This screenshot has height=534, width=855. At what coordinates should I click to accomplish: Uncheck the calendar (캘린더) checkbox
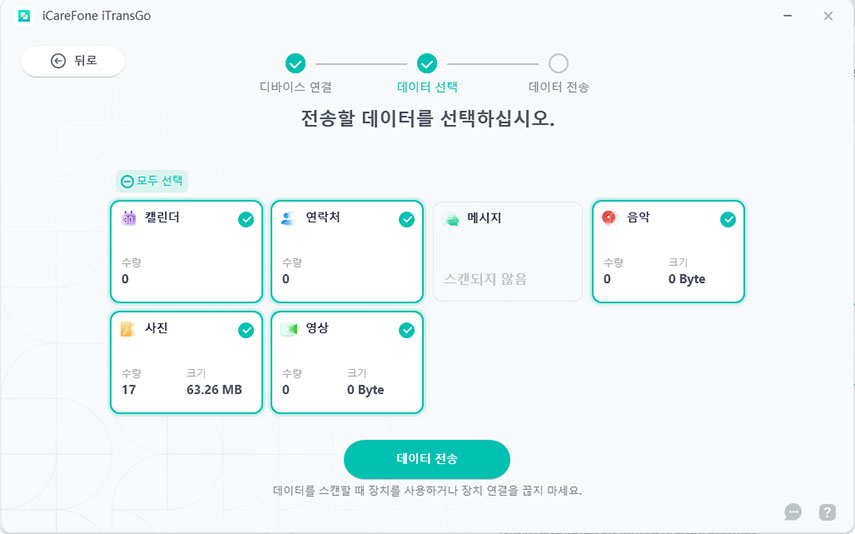246,220
